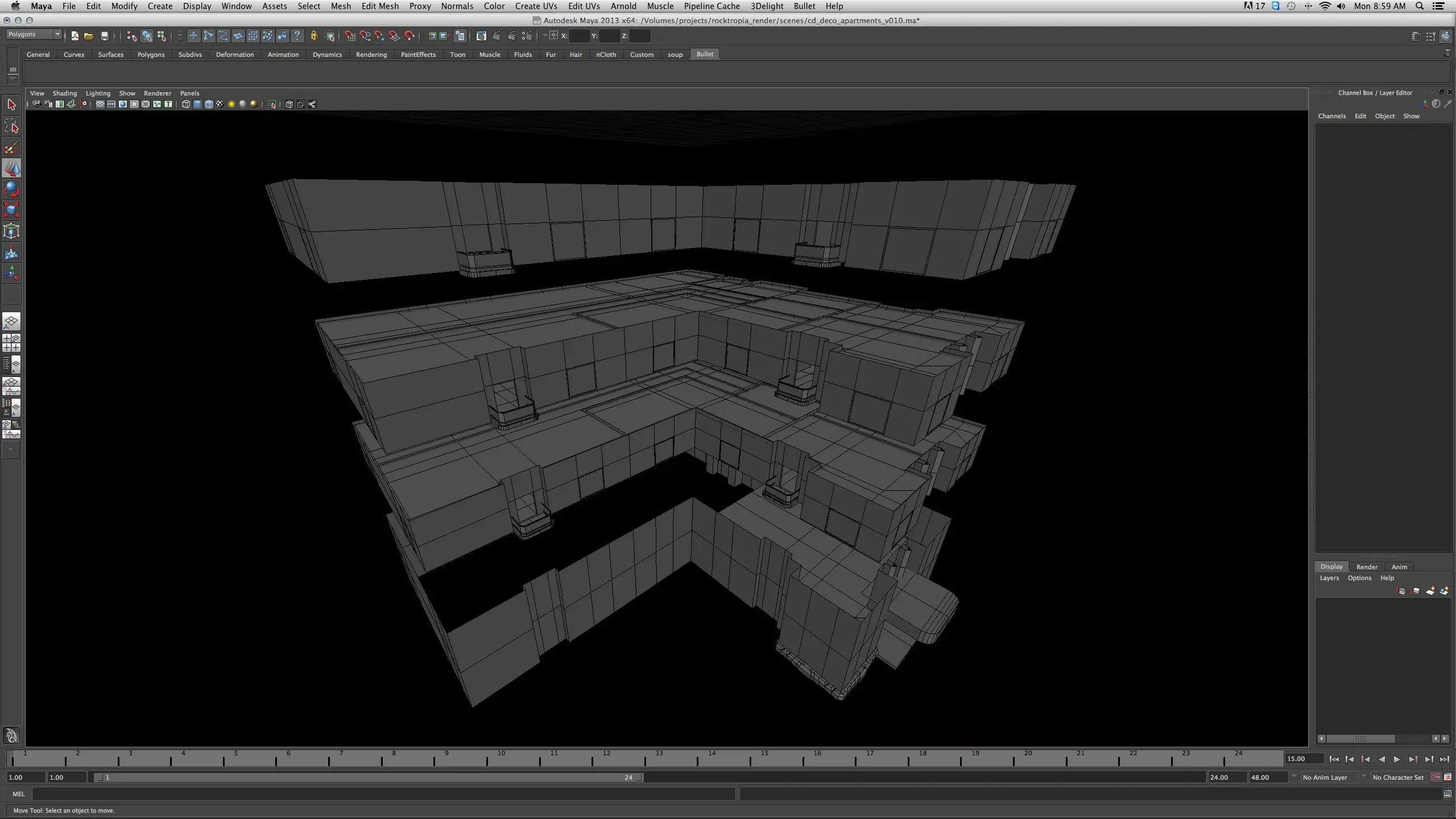
Task: Select the arrow Select tool
Action: tap(11, 105)
